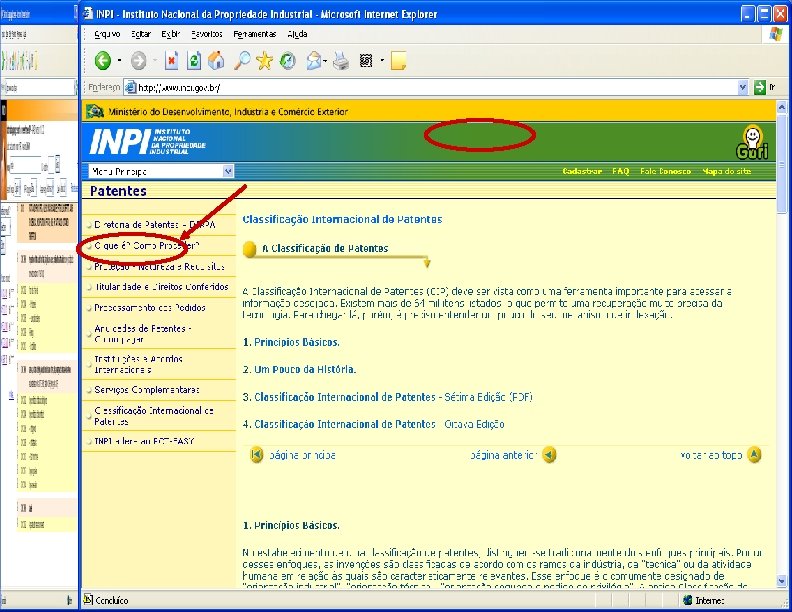This screenshot has width=792, height=612.
Task: Open the Ajuda menu
Action: (297, 34)
